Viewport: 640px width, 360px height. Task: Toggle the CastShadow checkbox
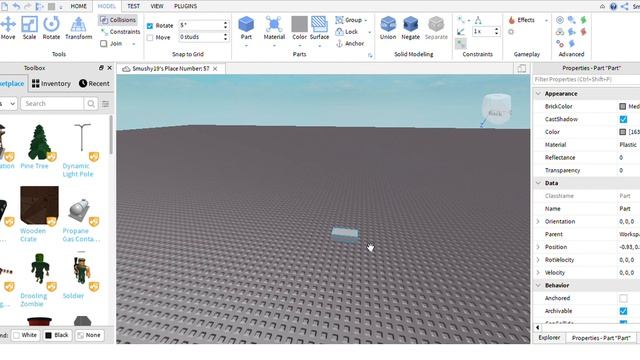[x=623, y=119]
